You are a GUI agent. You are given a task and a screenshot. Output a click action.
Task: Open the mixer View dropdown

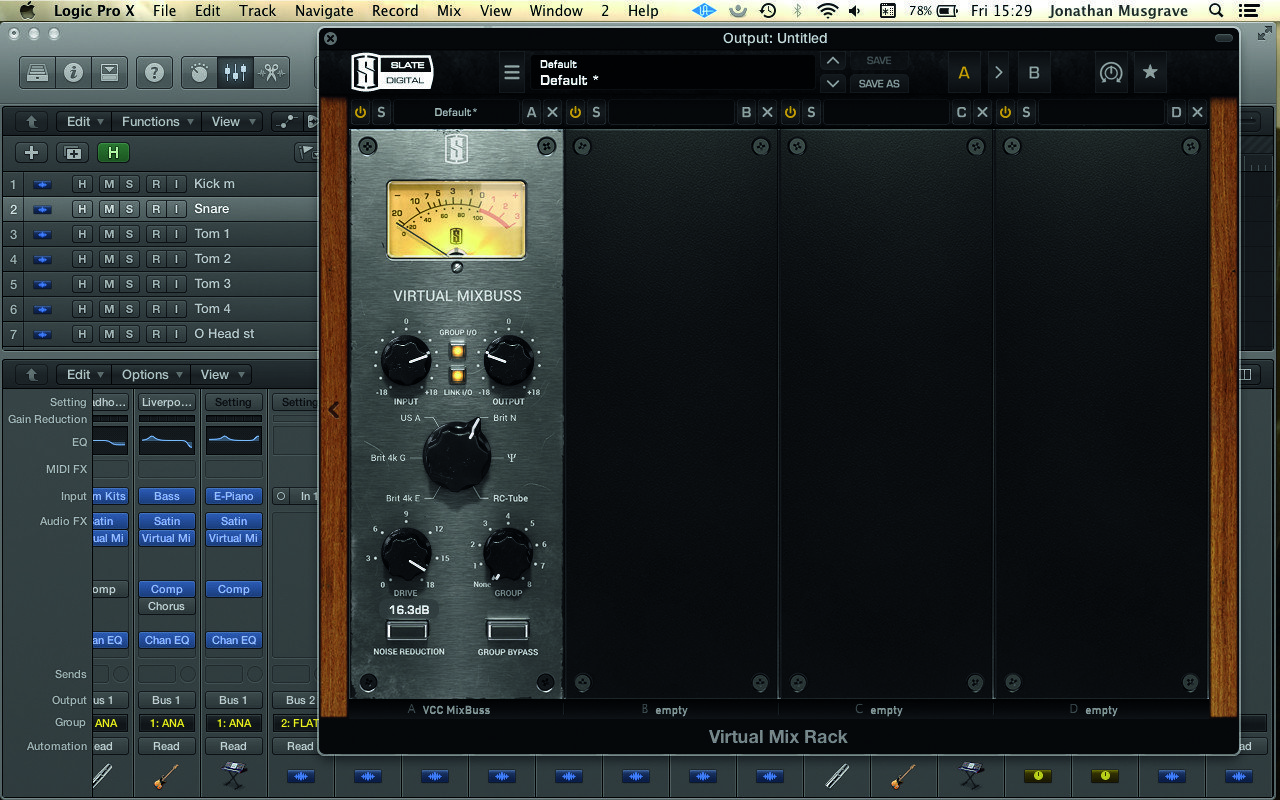[x=221, y=374]
